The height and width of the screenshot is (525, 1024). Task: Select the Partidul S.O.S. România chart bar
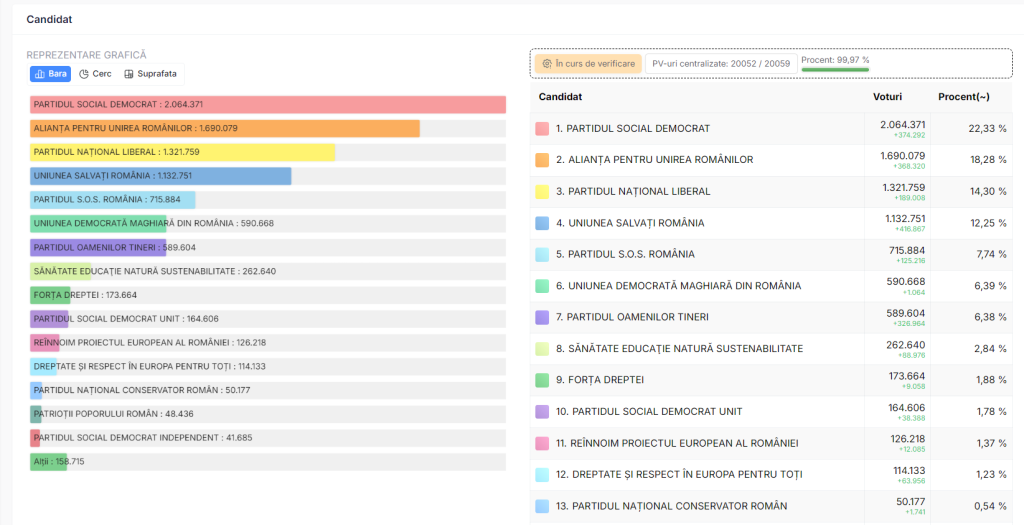point(112,200)
